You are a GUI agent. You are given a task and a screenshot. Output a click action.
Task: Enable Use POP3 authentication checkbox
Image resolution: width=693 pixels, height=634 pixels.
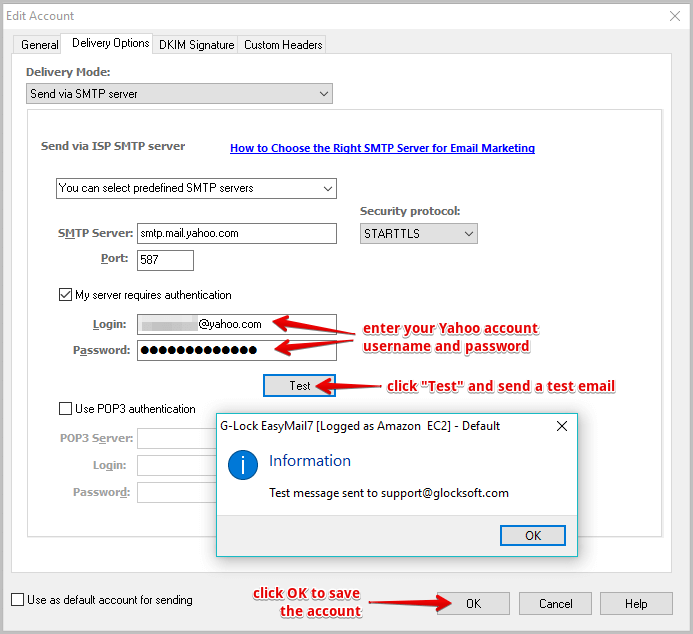click(x=65, y=408)
